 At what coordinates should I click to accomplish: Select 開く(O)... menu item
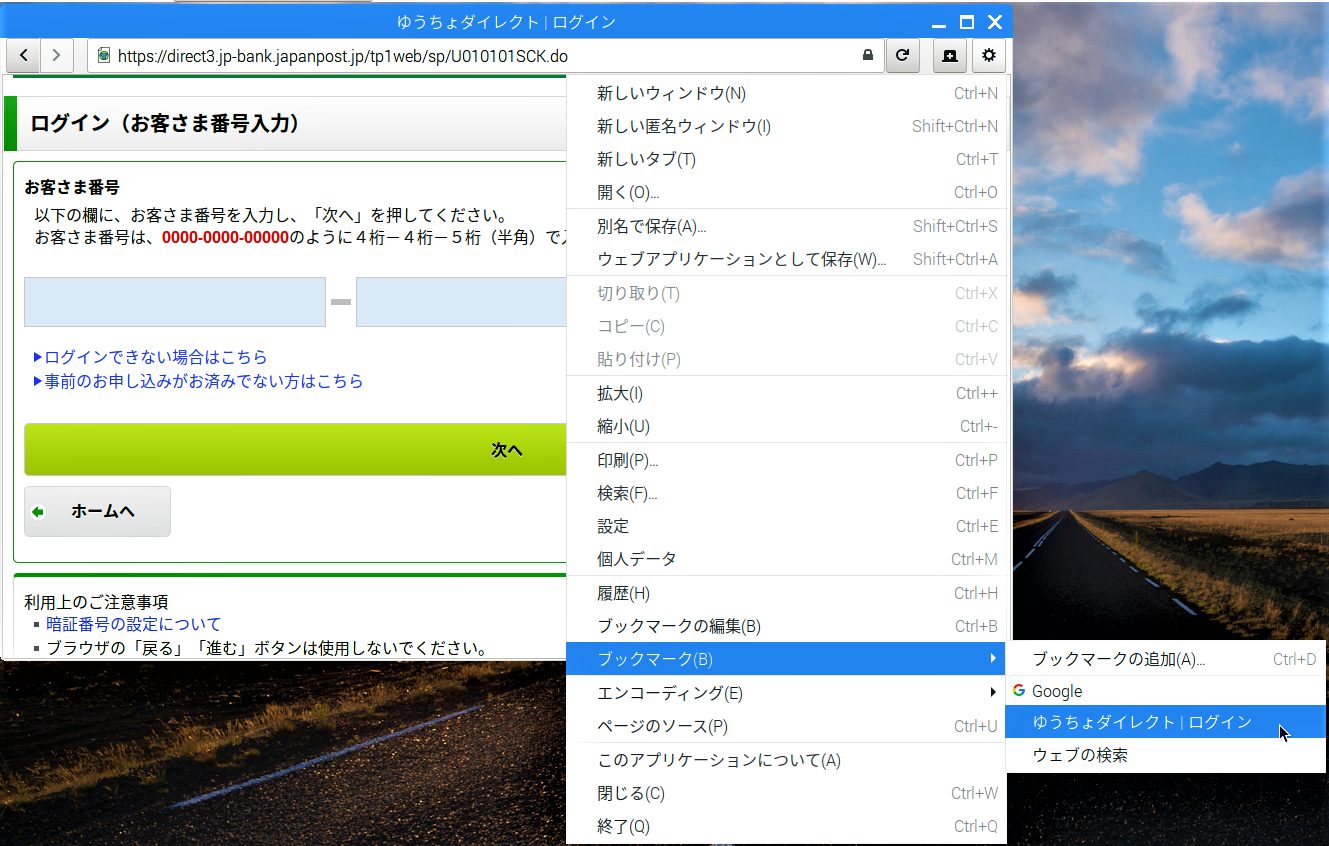786,193
